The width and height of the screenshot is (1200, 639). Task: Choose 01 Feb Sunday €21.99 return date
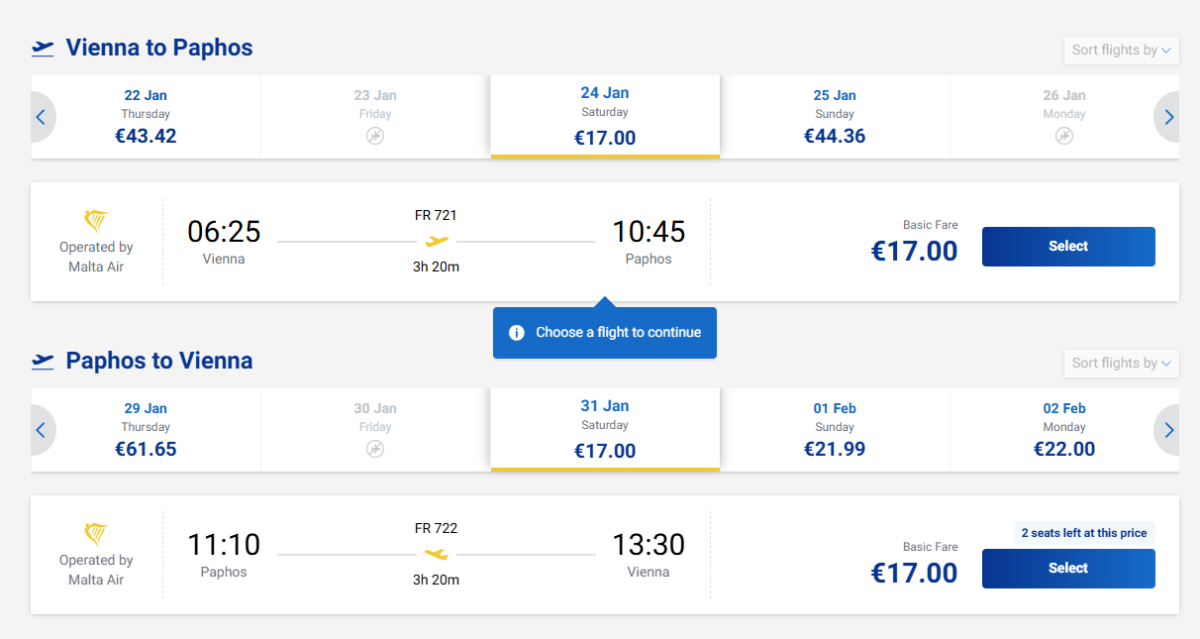[835, 430]
